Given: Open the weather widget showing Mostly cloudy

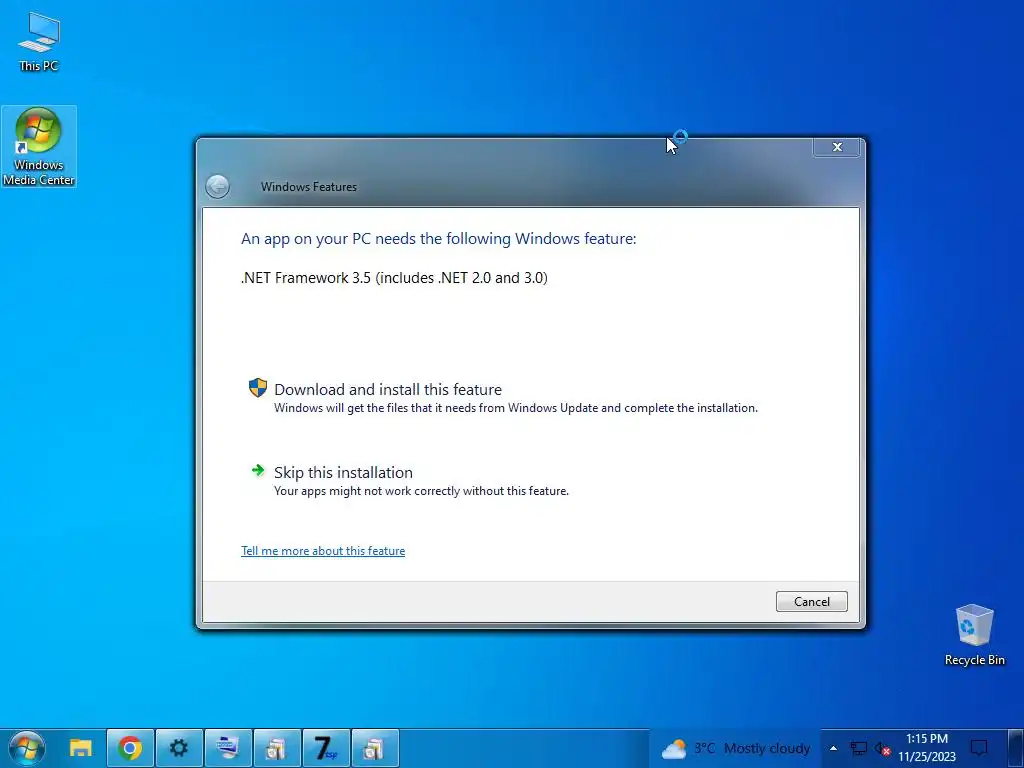Looking at the screenshot, I should (735, 748).
